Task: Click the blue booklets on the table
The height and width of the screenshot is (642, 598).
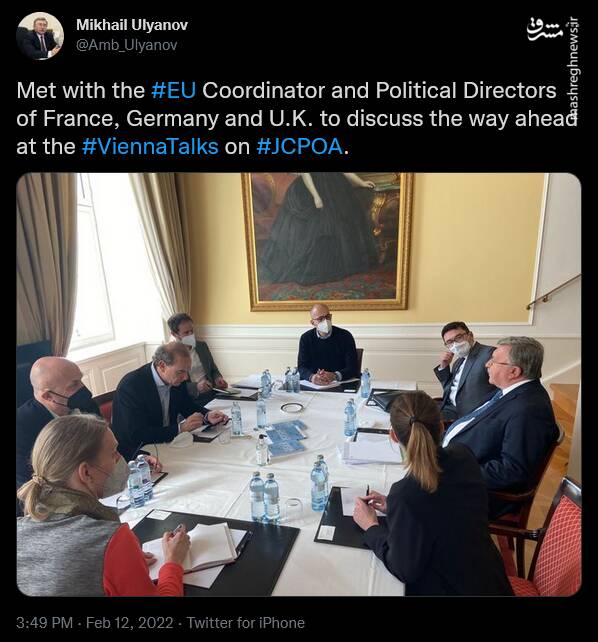Action: pyautogui.click(x=287, y=438)
